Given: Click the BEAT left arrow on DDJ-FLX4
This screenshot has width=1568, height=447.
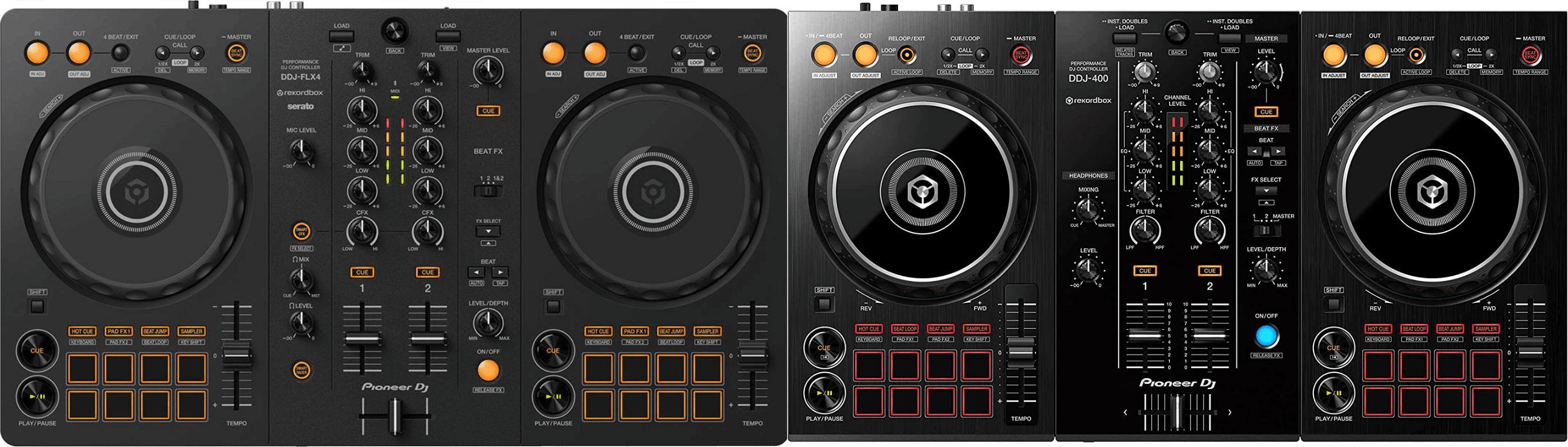Looking at the screenshot, I should (477, 272).
